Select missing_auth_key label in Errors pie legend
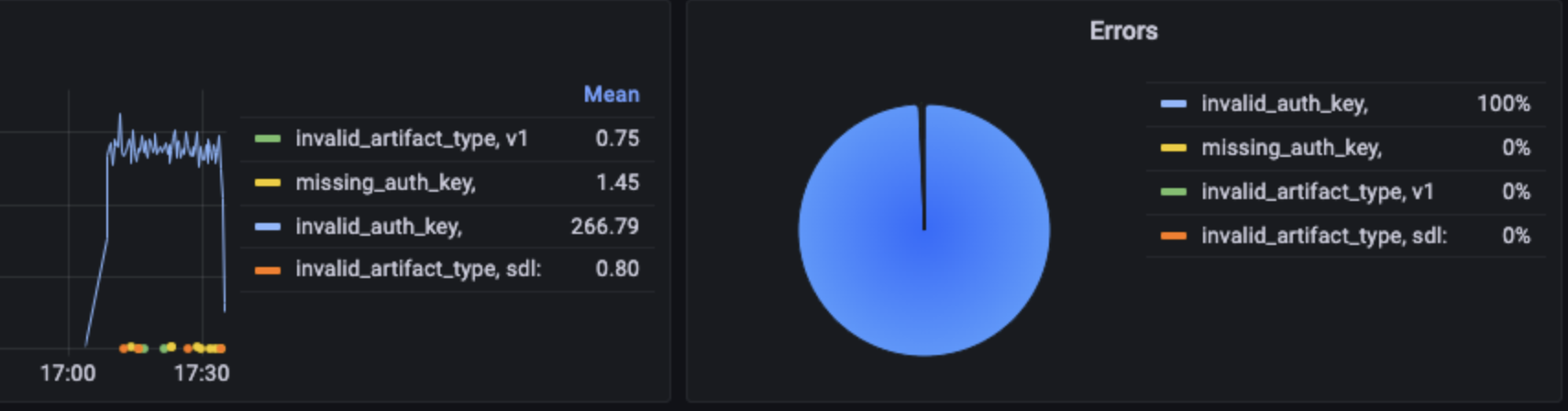1568x411 pixels. pos(1291,148)
